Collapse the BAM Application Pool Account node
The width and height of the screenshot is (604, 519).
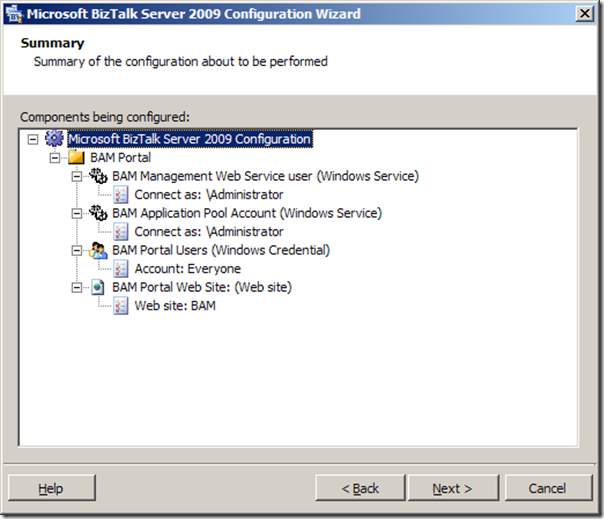[x=77, y=214]
